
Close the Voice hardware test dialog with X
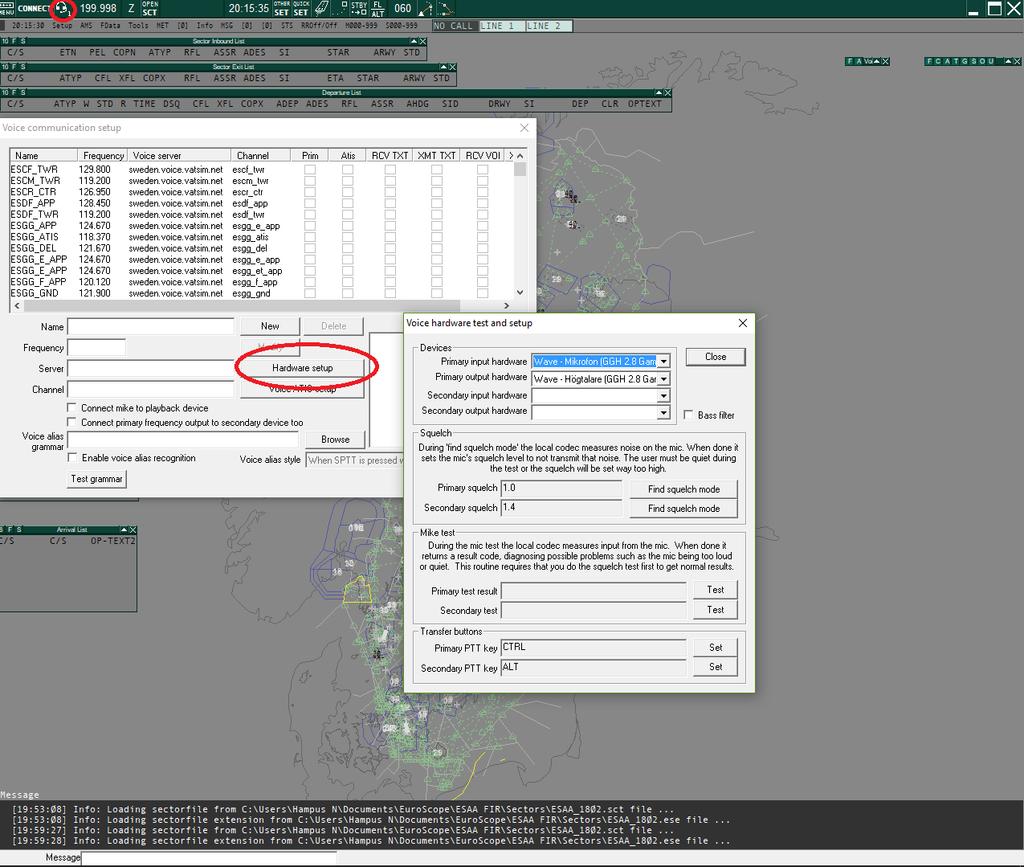[743, 323]
